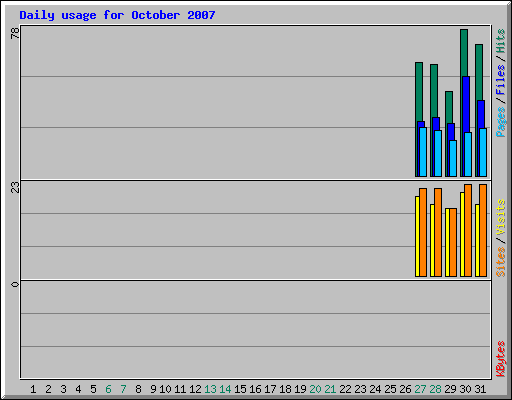Screen dimensions: 512x400
Task: Click green day "13" on the x-axis
Action: [210, 389]
